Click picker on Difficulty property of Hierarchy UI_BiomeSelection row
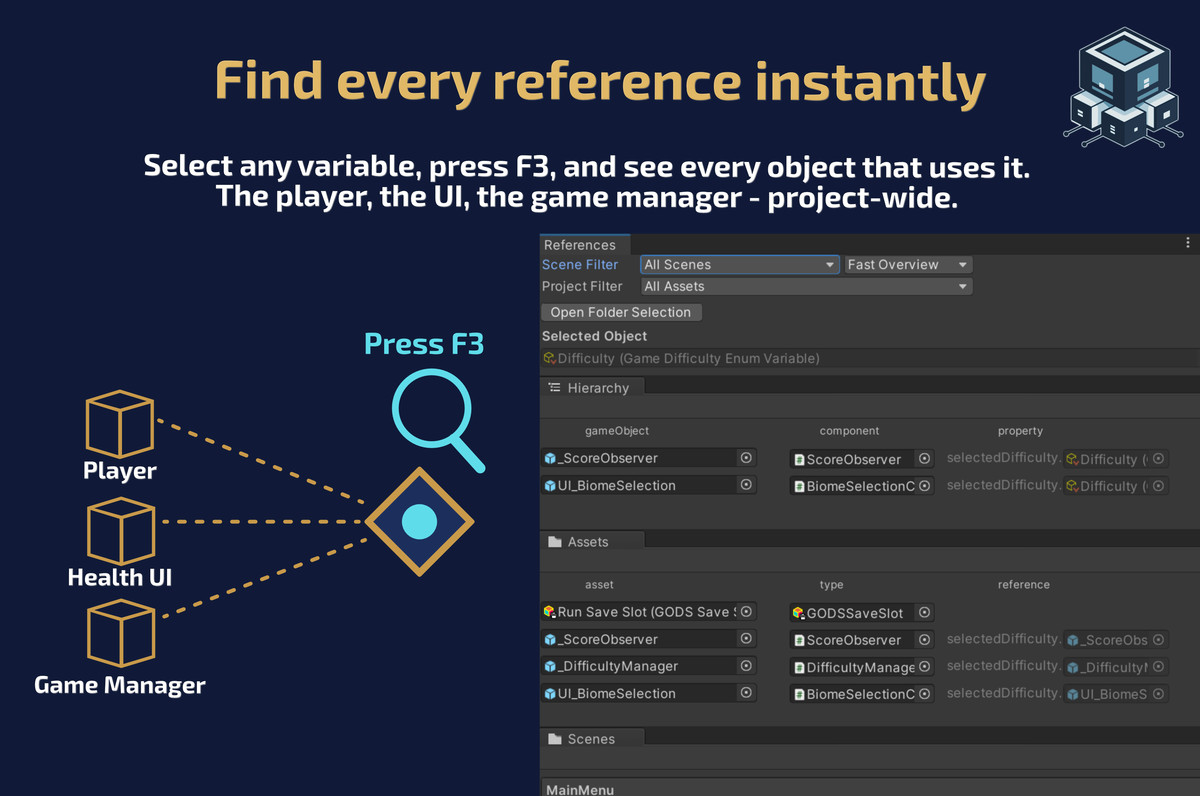This screenshot has width=1200, height=796. pos(1158,486)
